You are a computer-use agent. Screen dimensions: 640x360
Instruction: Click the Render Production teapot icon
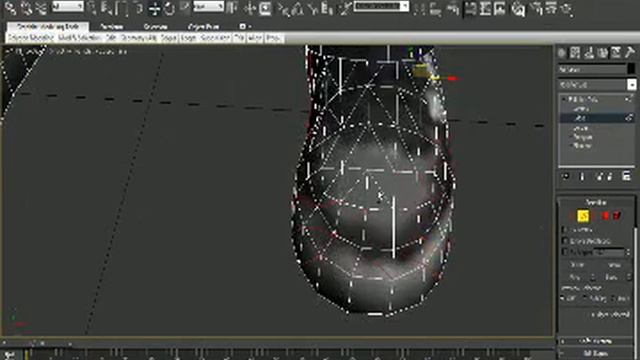pyautogui.click(x=567, y=9)
